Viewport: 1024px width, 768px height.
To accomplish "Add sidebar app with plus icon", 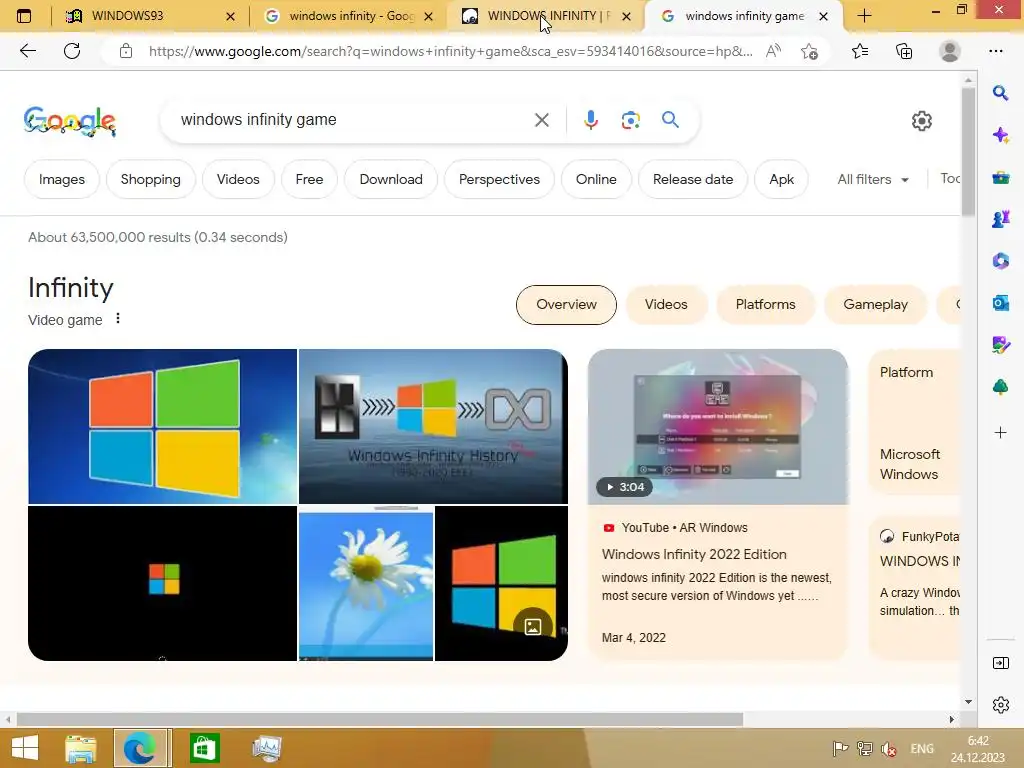I will [1000, 432].
